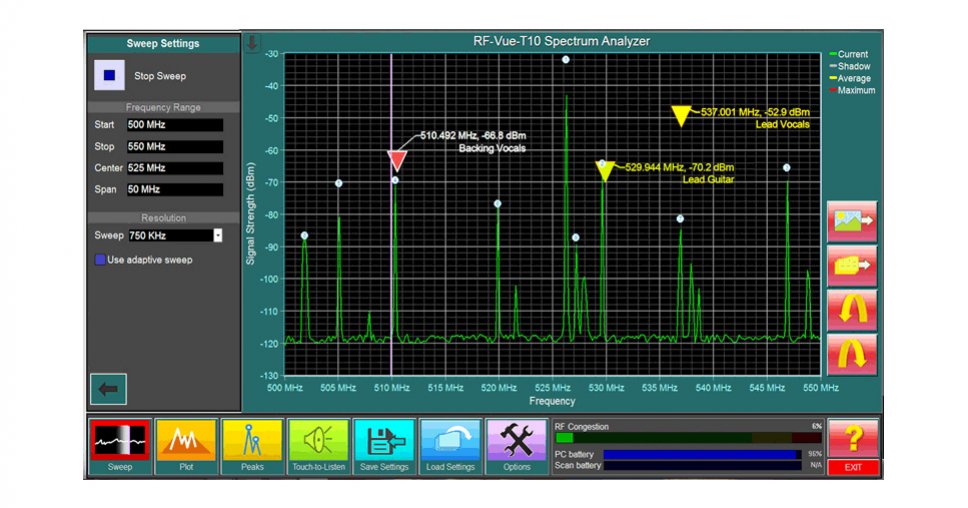Click the red EXIT button

[853, 467]
